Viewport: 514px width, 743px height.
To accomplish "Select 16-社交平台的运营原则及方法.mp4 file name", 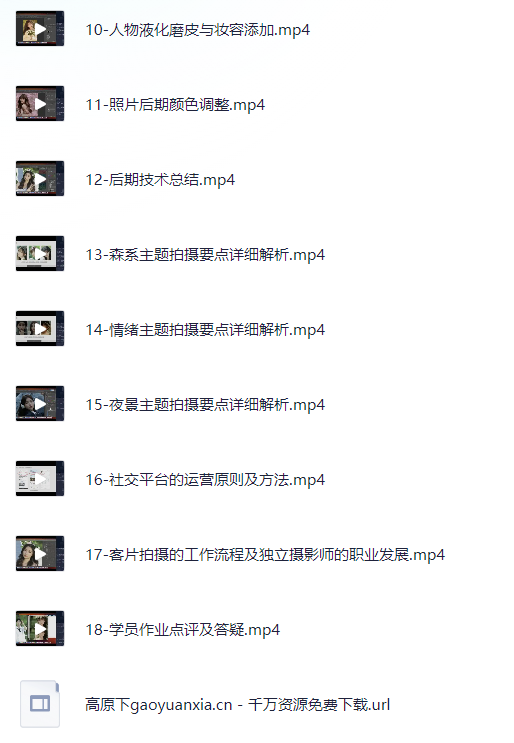I will click(205, 480).
